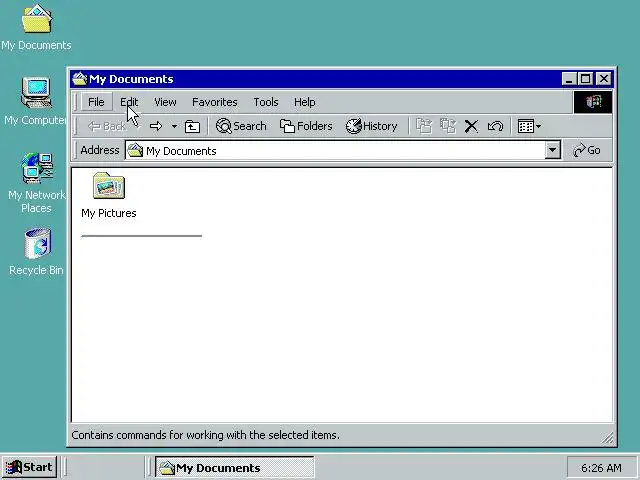Open the Favorites menu

215,102
